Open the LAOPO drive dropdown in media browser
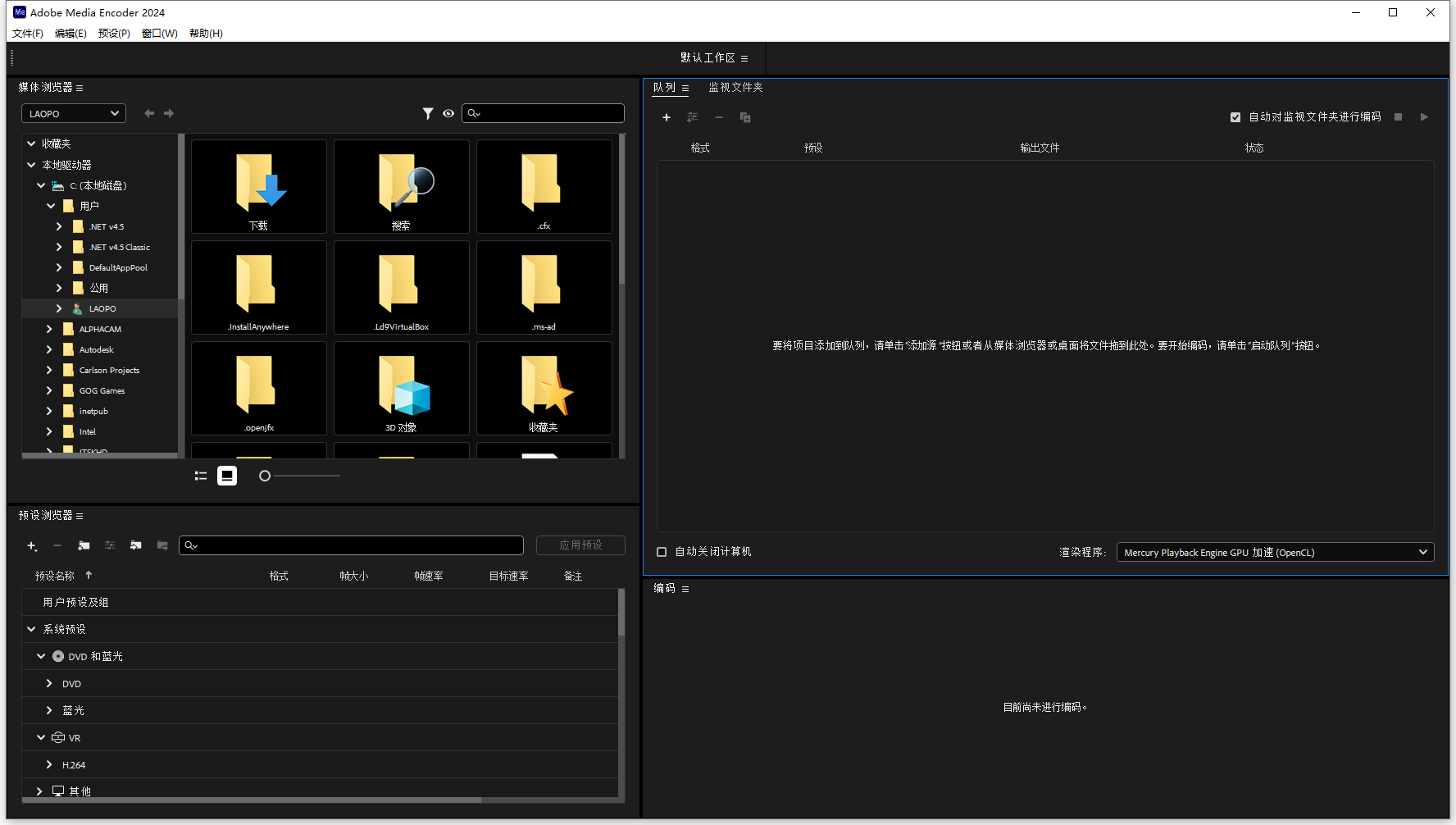The width and height of the screenshot is (1456, 825). tap(73, 113)
